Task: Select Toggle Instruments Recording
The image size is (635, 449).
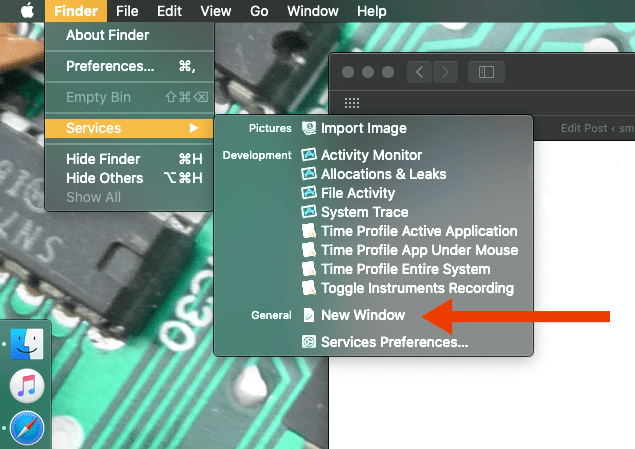Action: tap(417, 288)
